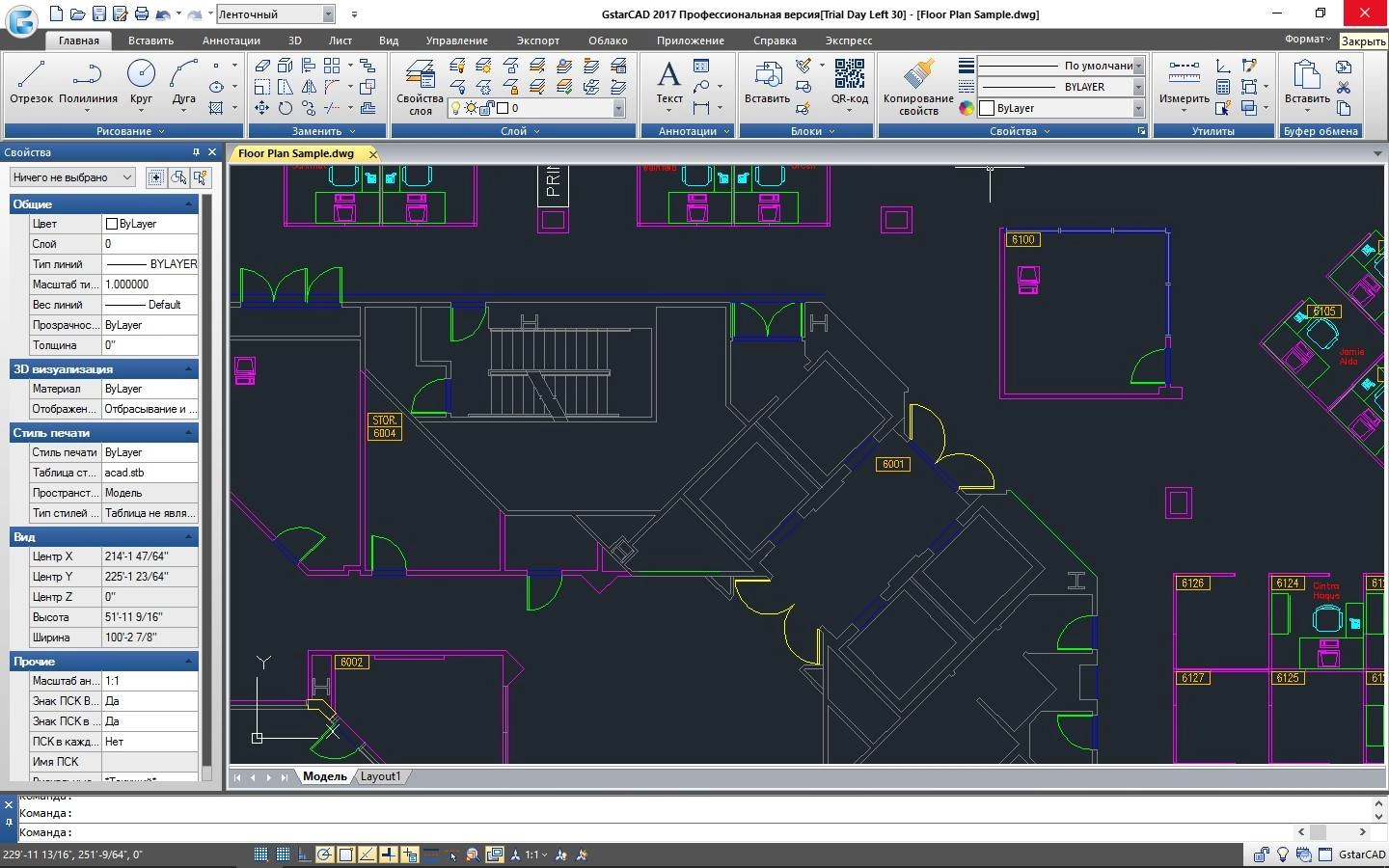Image resolution: width=1389 pixels, height=868 pixels.
Task: Select the rotate tool in Заменить
Action: tap(285, 108)
